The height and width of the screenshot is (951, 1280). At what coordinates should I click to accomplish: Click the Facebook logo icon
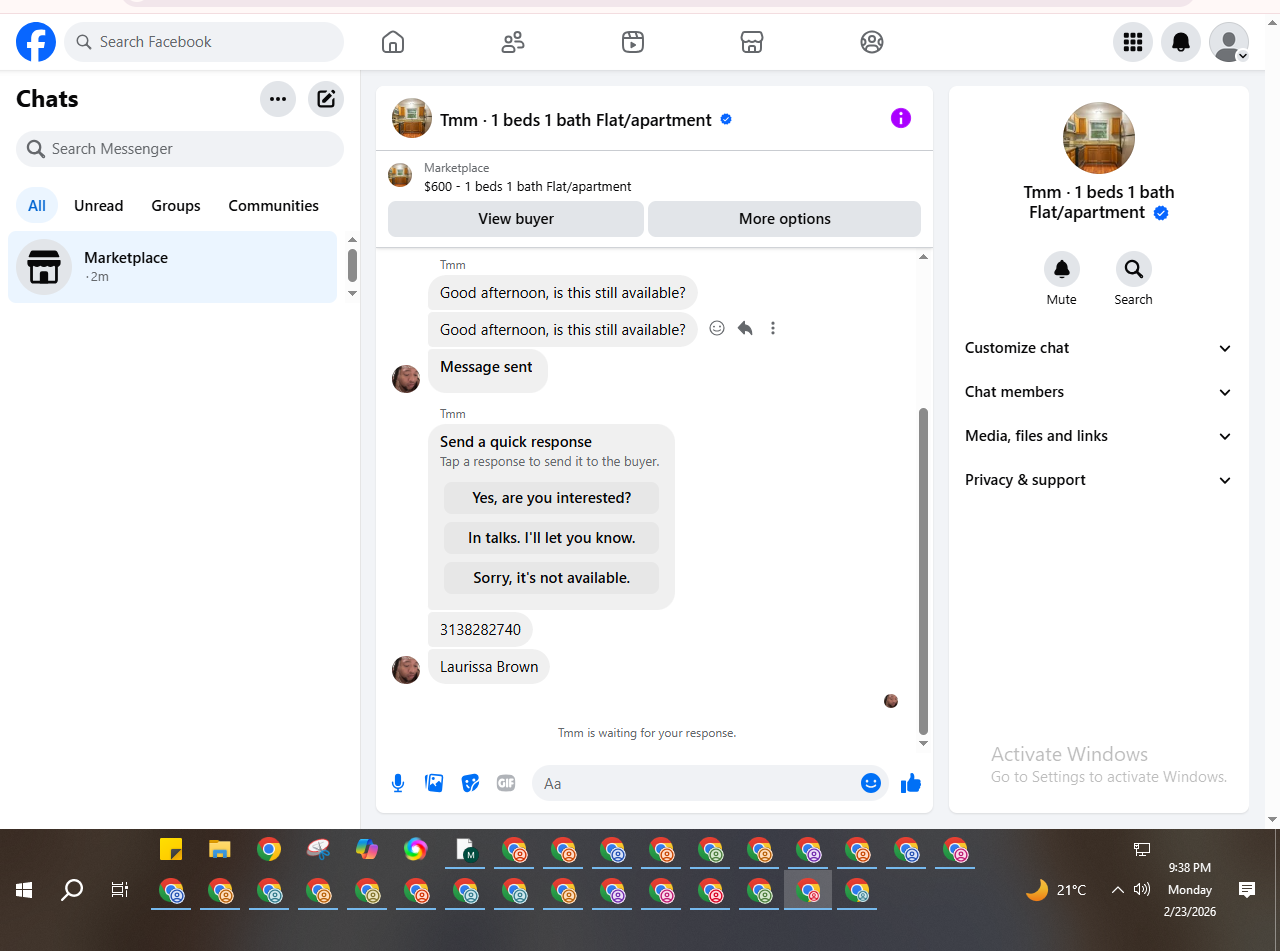pos(36,42)
